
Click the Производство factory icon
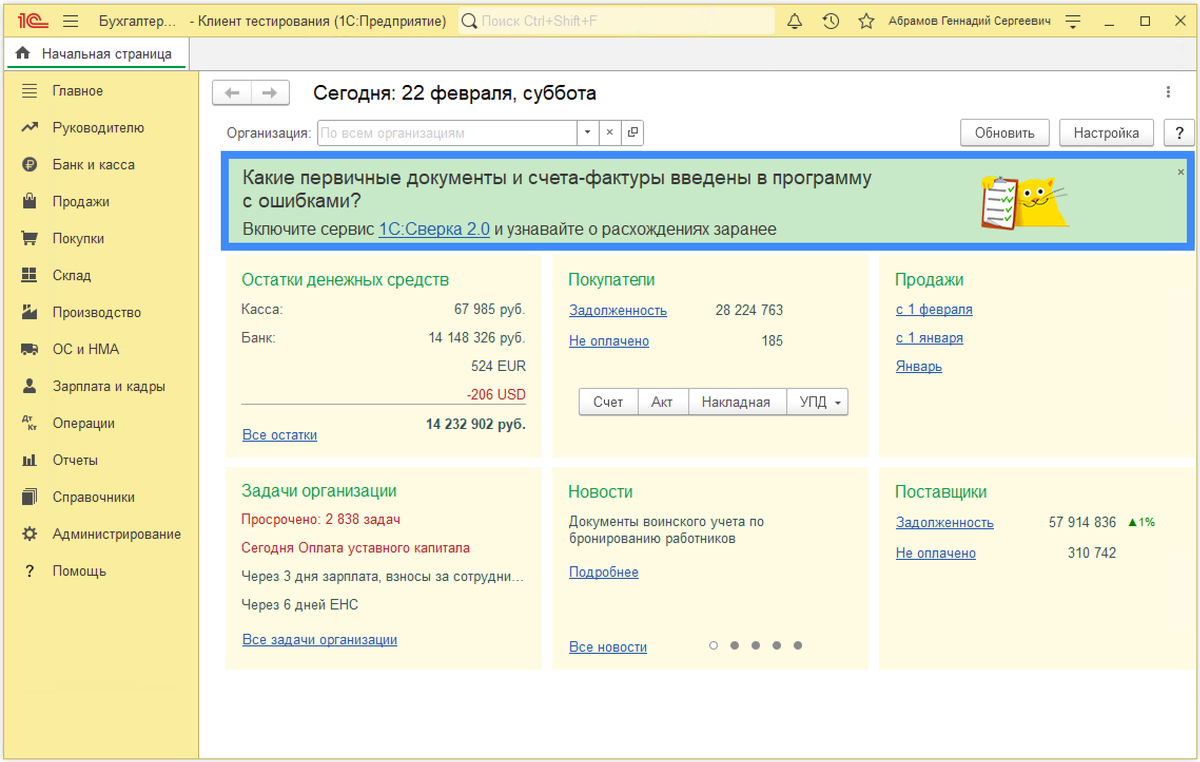tap(30, 312)
